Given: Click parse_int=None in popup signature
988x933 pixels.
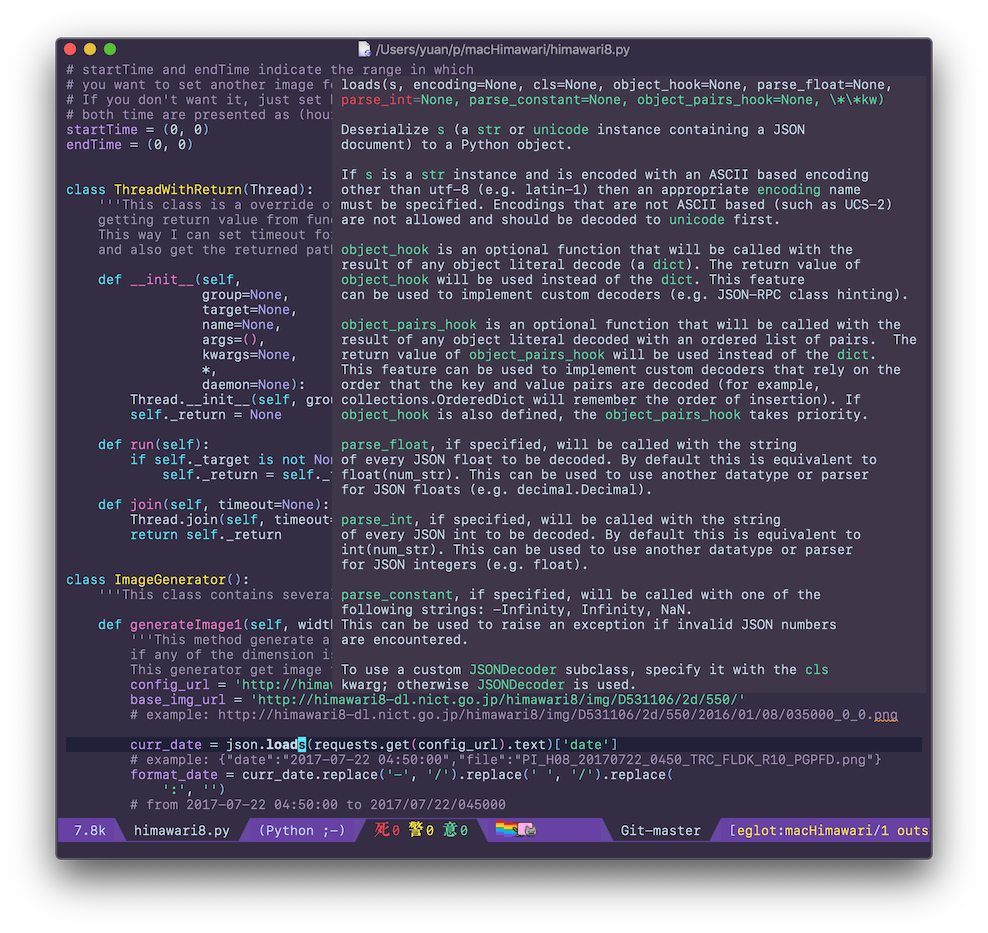Looking at the screenshot, I should (397, 100).
